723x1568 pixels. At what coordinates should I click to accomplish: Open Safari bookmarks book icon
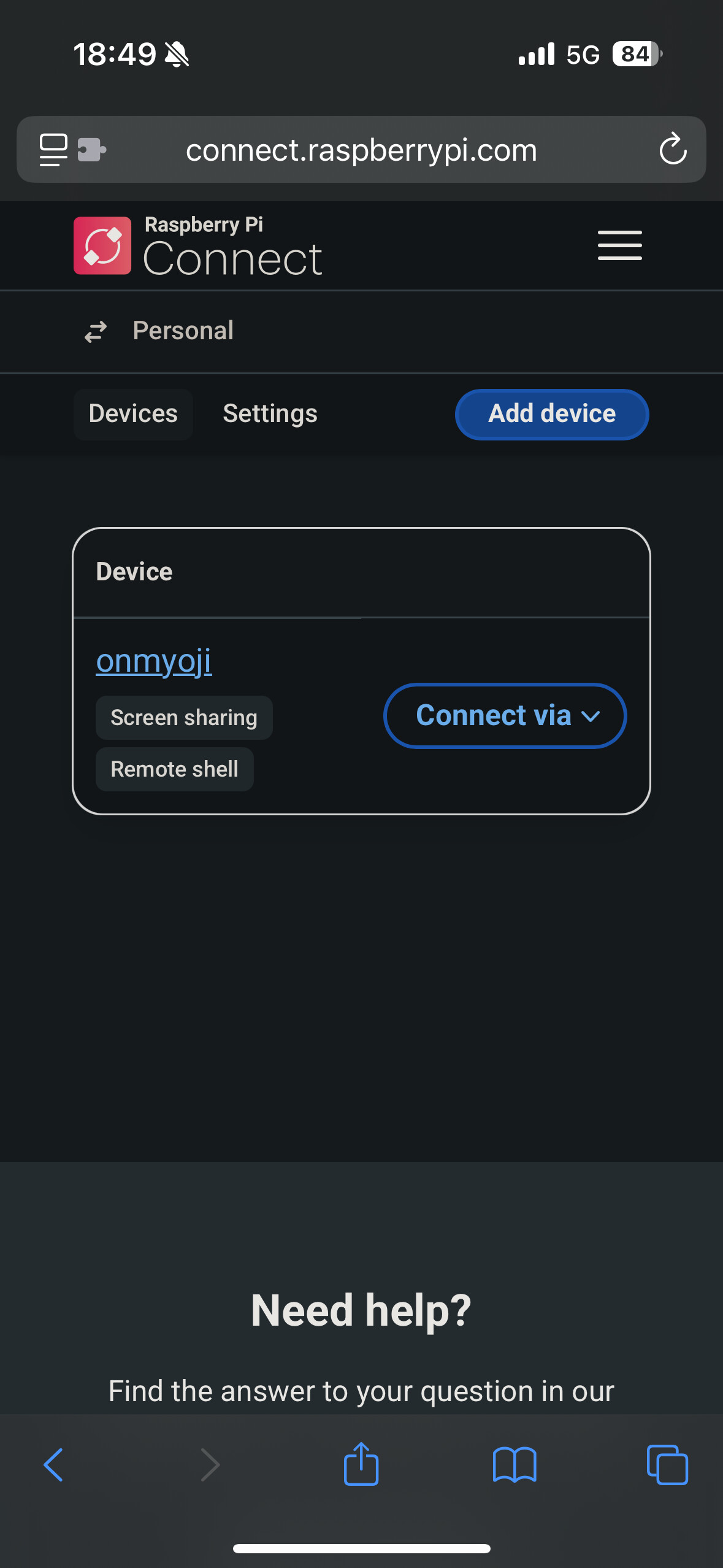click(515, 1465)
